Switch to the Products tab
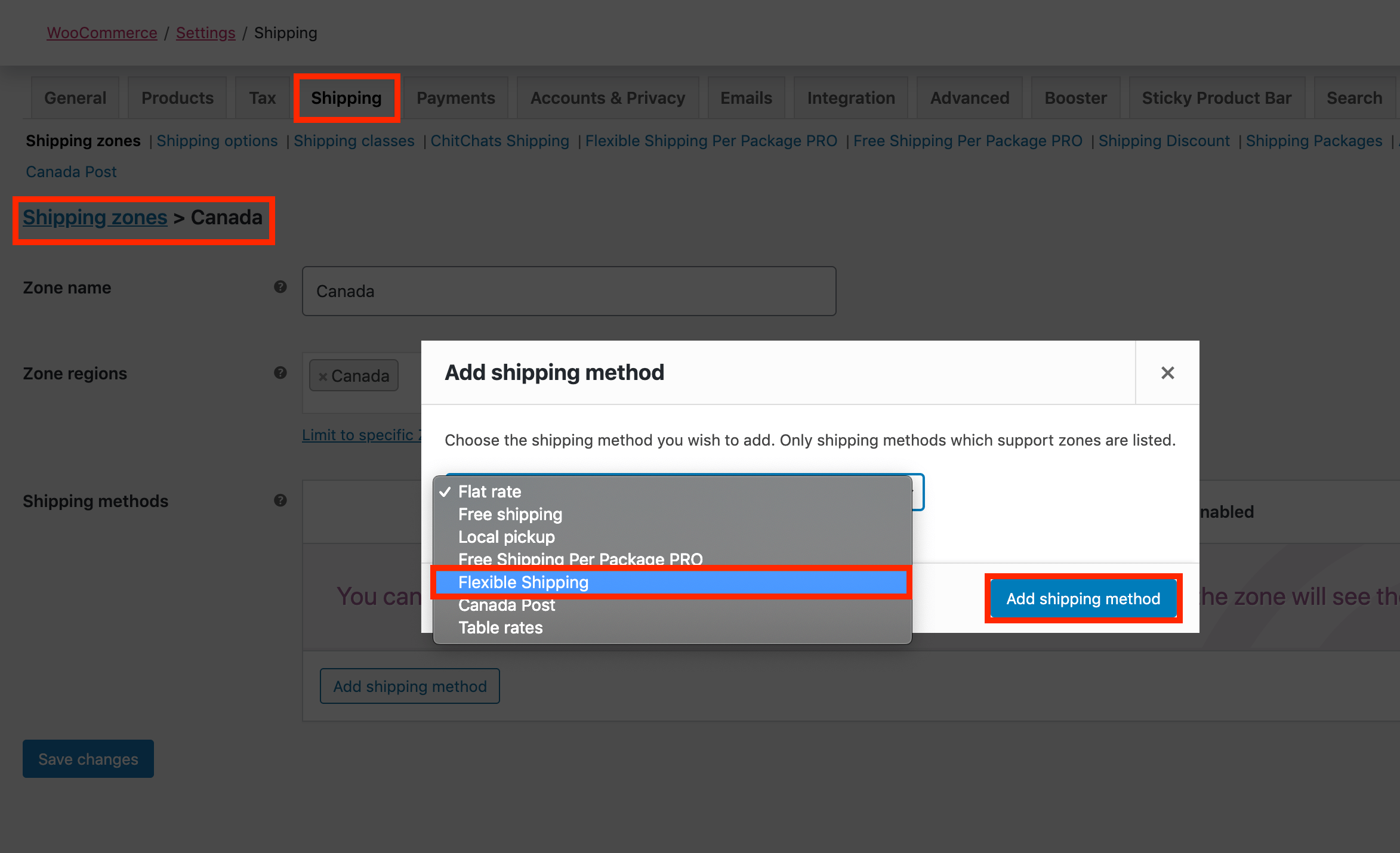The height and width of the screenshot is (853, 1400). tap(177, 98)
